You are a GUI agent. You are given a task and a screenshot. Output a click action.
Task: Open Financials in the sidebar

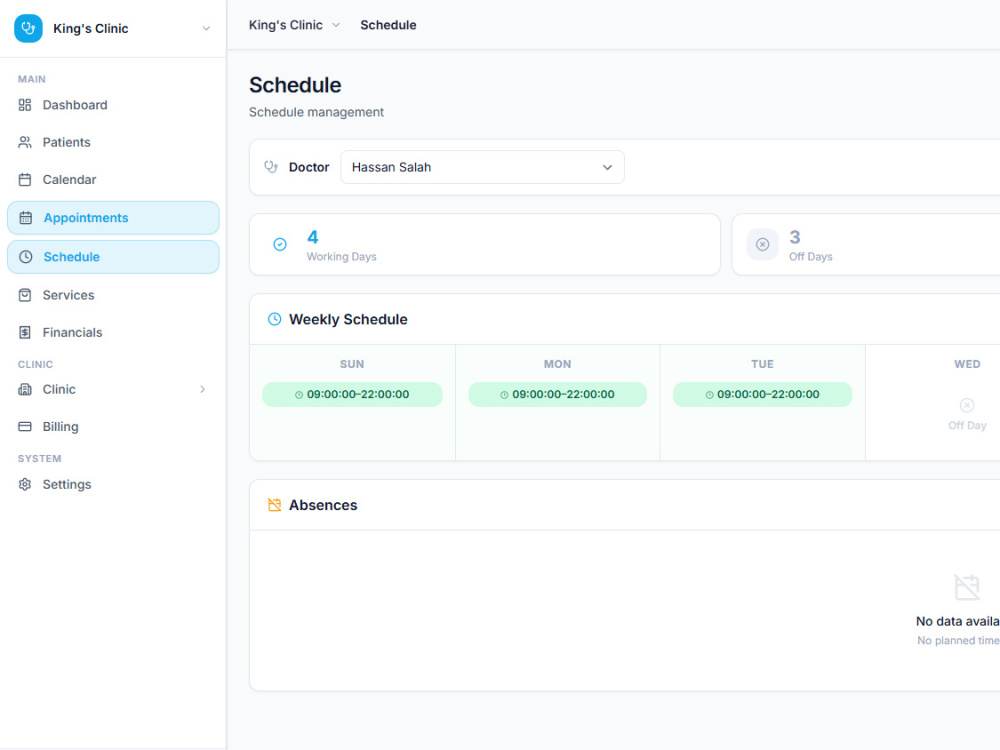click(x=113, y=332)
